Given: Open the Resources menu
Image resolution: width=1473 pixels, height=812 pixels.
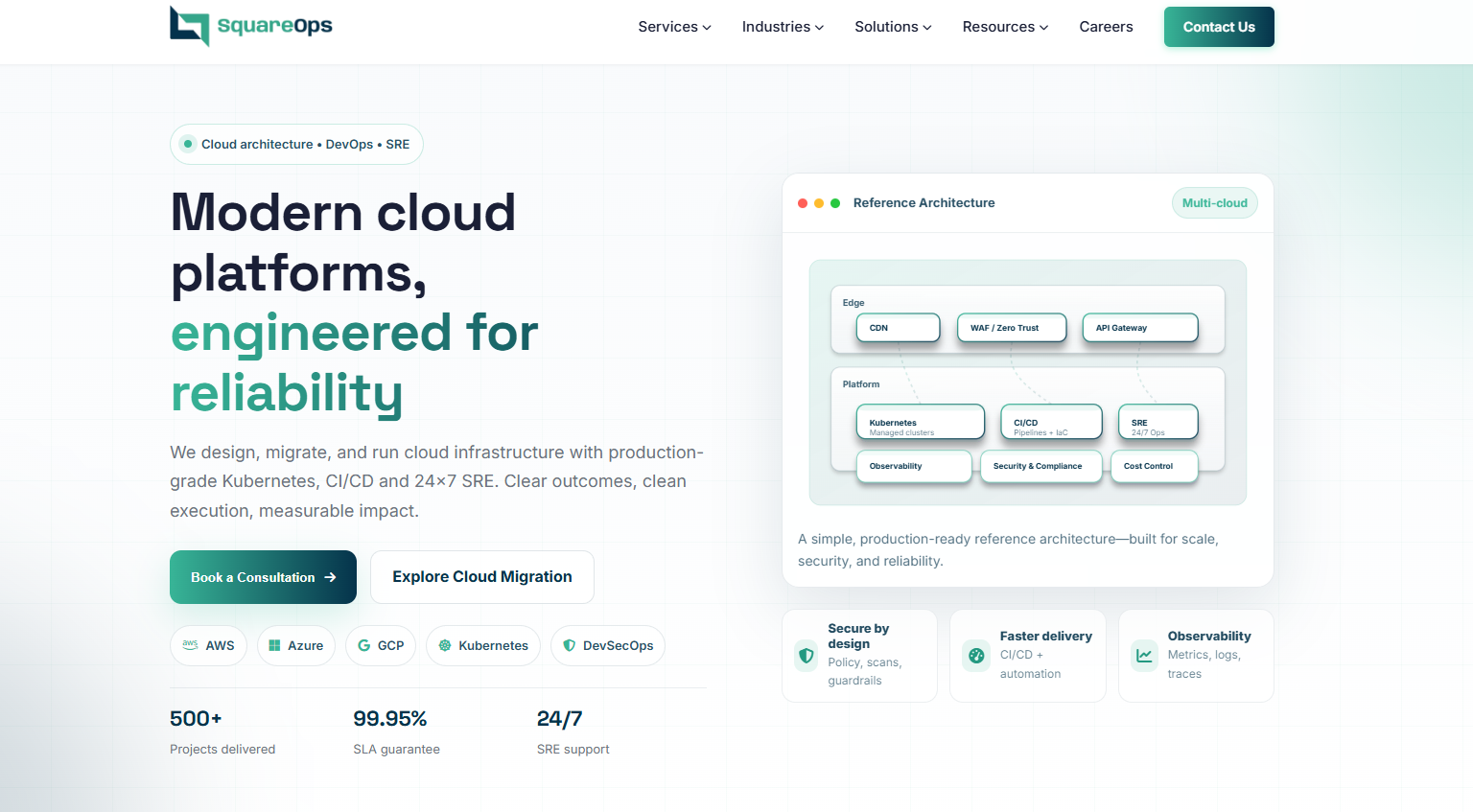Looking at the screenshot, I should pos(1005,27).
